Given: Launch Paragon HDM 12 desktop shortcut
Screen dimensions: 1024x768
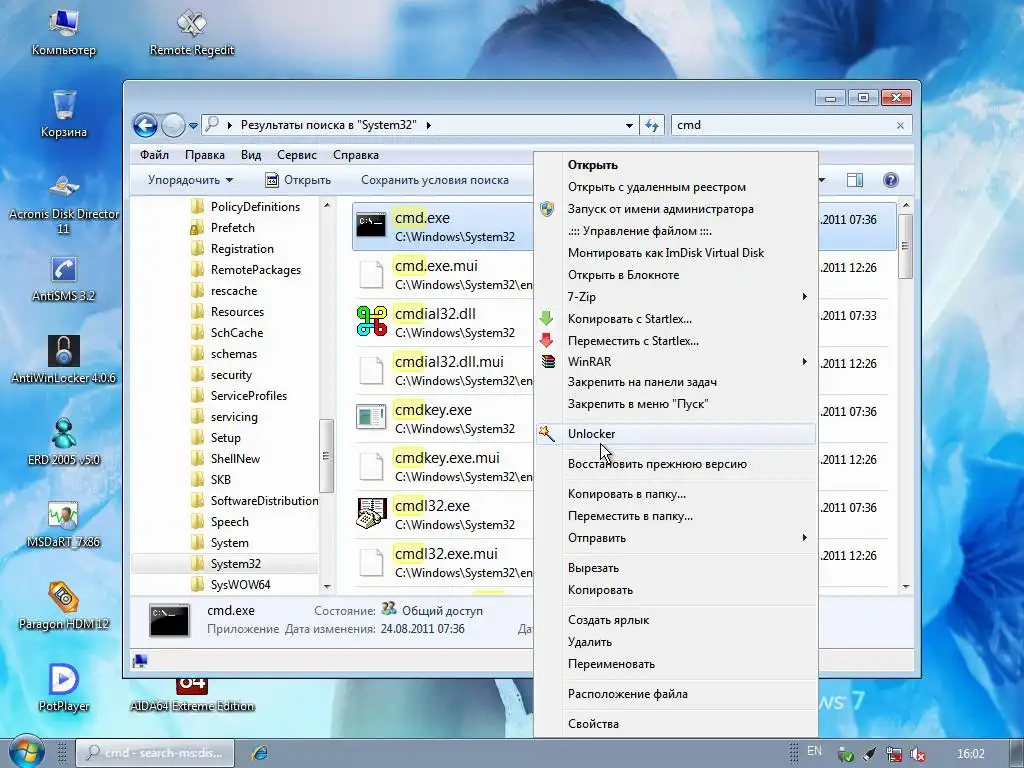Looking at the screenshot, I should point(63,605).
